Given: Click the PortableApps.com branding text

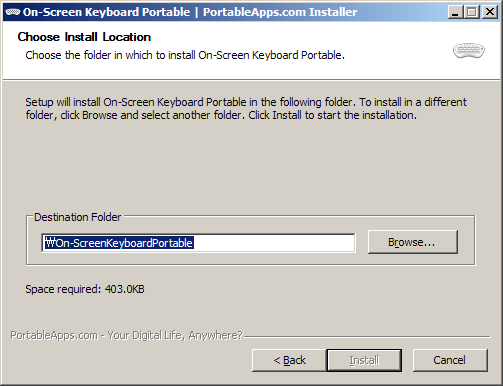Looking at the screenshot, I should pyautogui.click(x=126, y=335).
